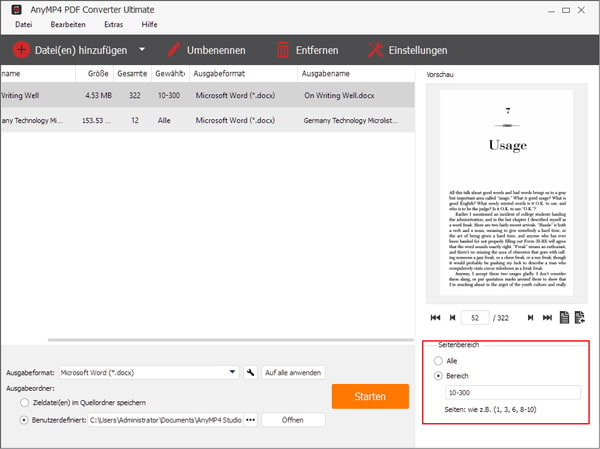This screenshot has width=600, height=449.
Task: Click the 322 total pages cell
Action: [x=134, y=95]
